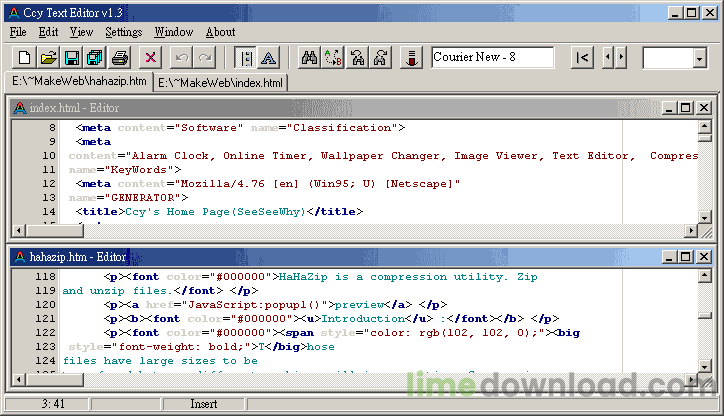Open Replace with the A-to-B icon

(x=333, y=58)
